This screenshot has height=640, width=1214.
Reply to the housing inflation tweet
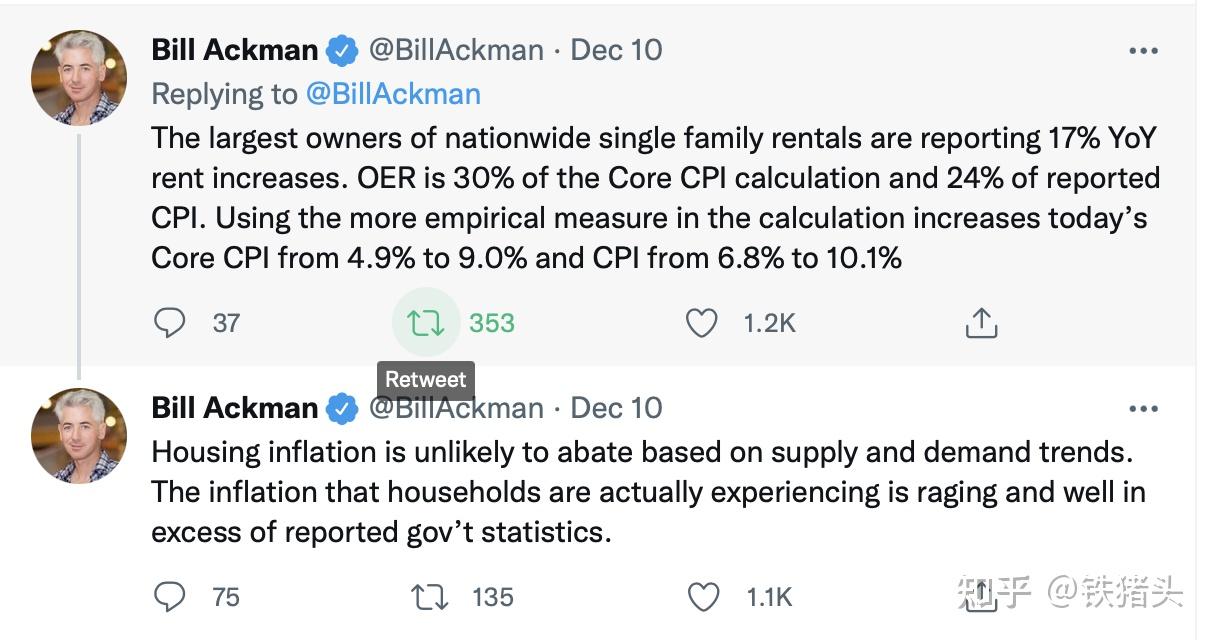click(171, 597)
